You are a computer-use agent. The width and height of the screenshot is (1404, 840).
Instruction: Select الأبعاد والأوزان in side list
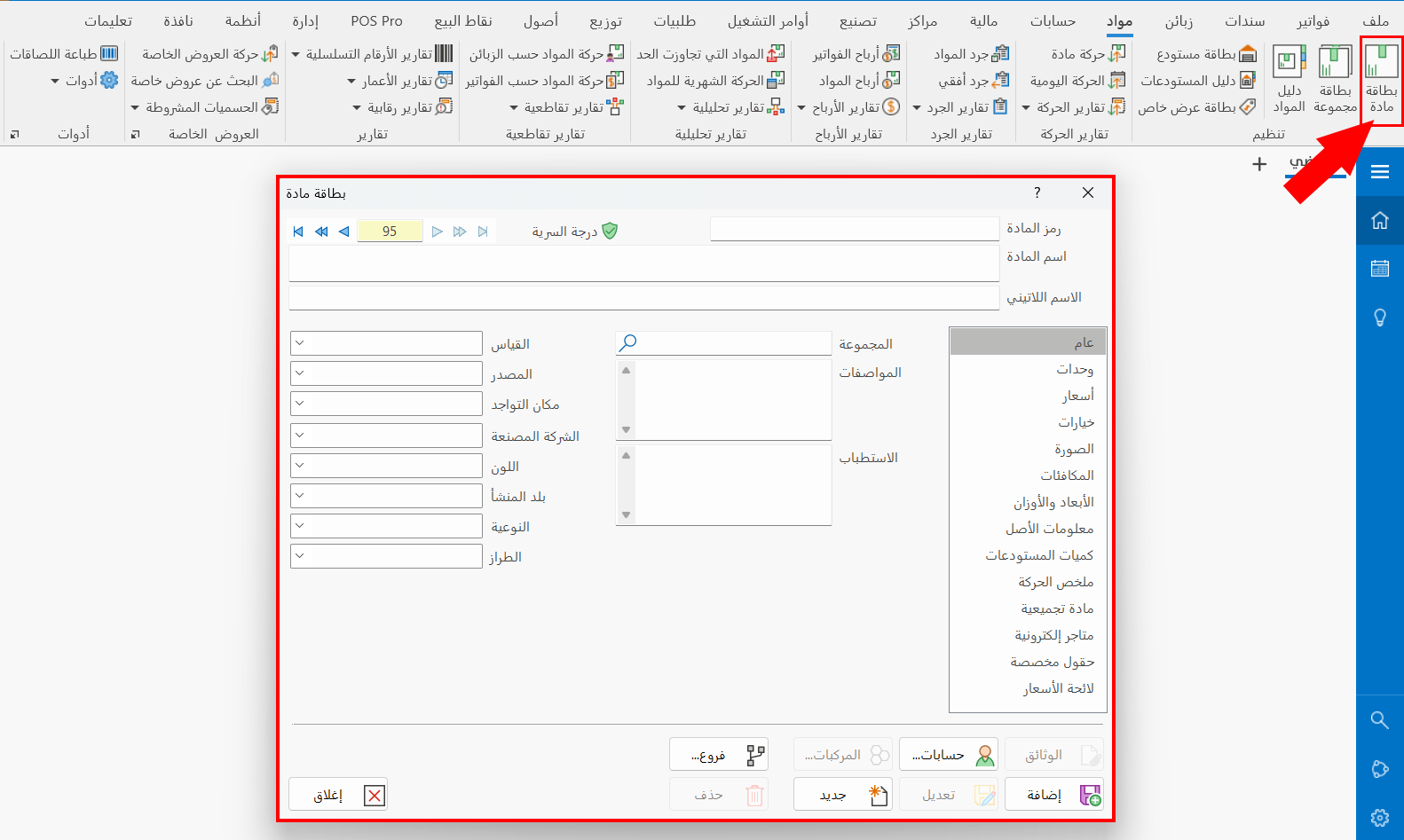1028,502
